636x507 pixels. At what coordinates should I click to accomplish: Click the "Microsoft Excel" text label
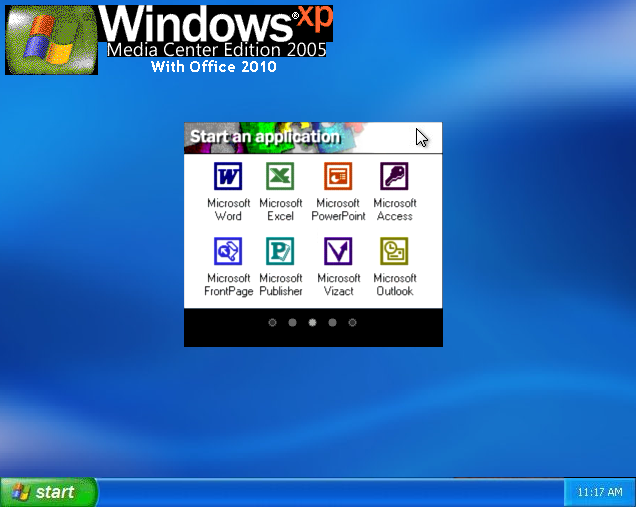tap(281, 209)
